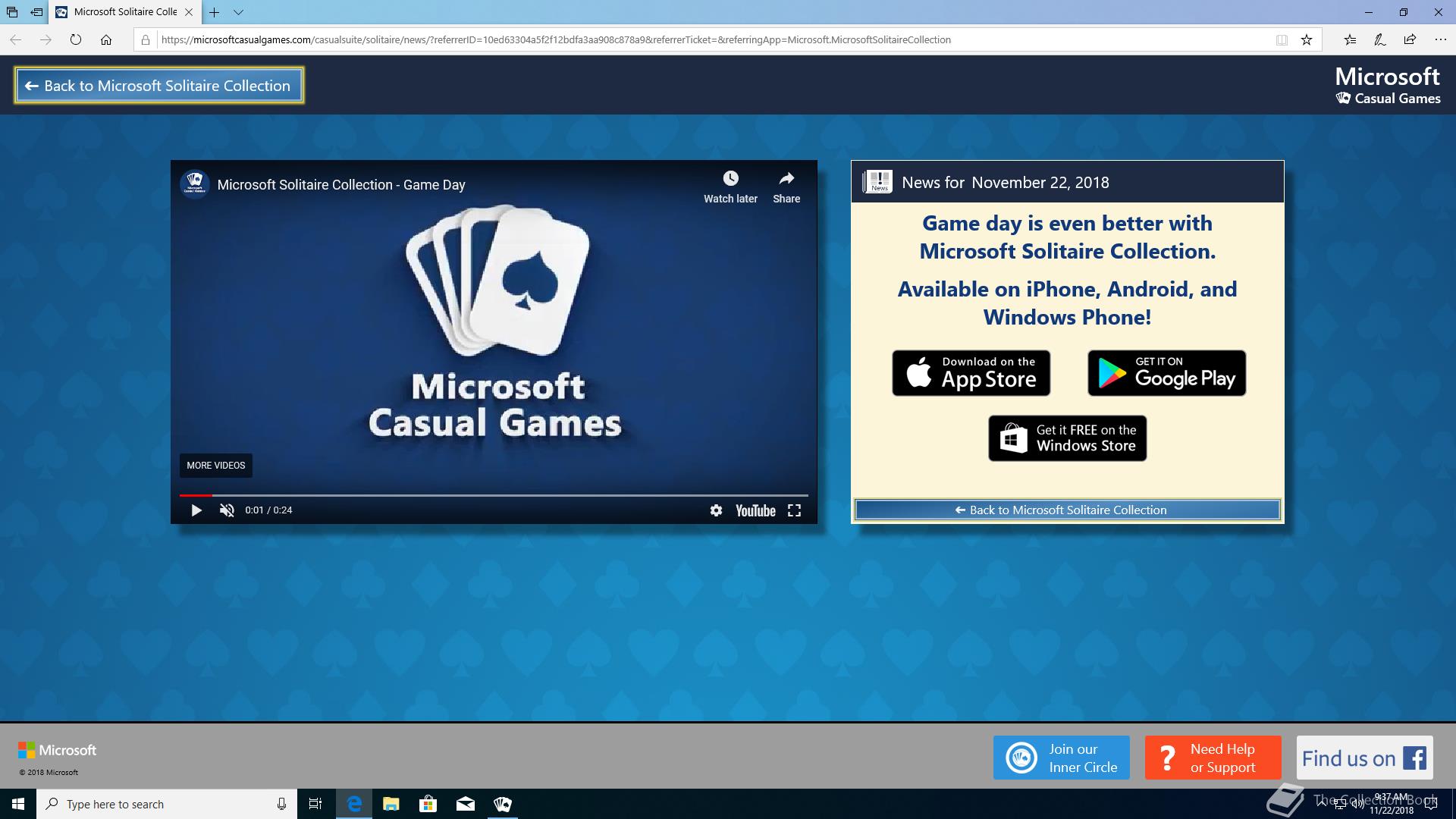Open video on YouTube logo
This screenshot has width=1456, height=819.
pos(755,510)
